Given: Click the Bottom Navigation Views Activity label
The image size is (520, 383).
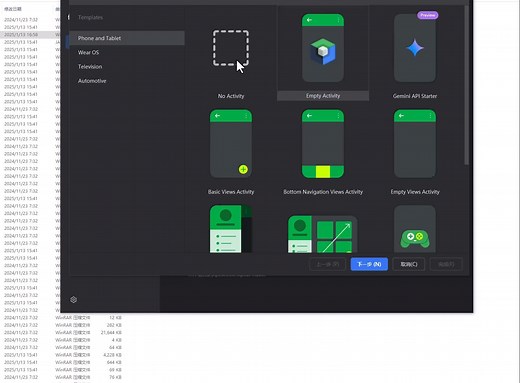Looking at the screenshot, I should pyautogui.click(x=323, y=192).
